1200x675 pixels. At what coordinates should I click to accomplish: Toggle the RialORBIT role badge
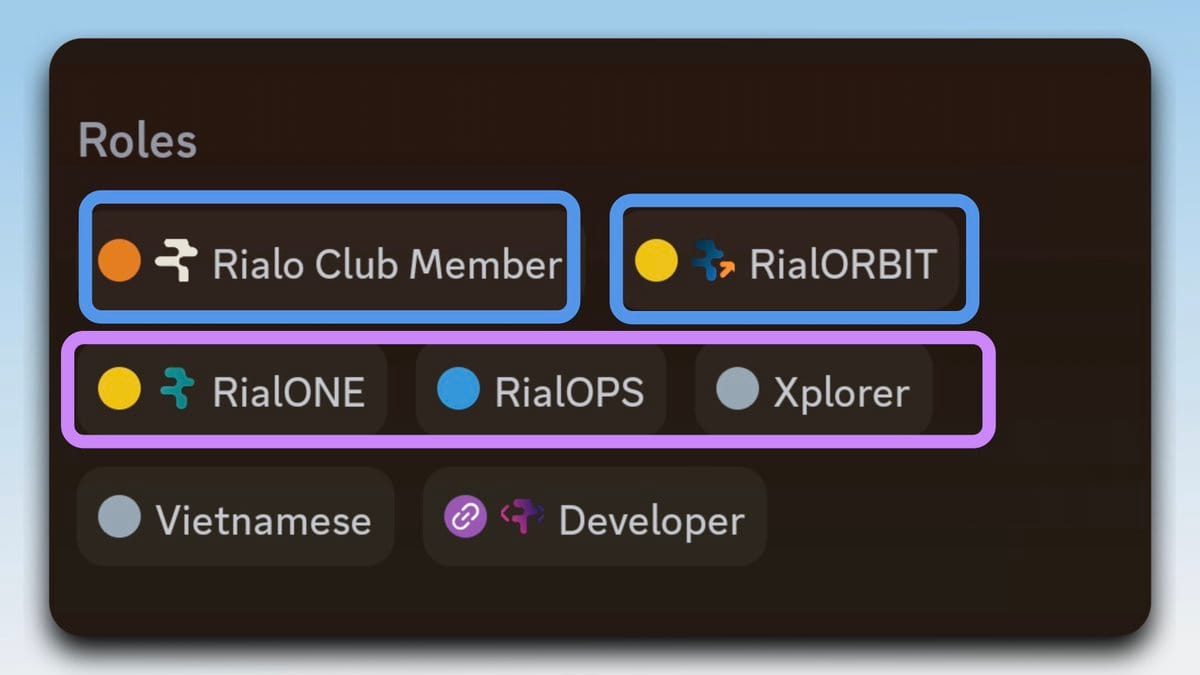793,262
